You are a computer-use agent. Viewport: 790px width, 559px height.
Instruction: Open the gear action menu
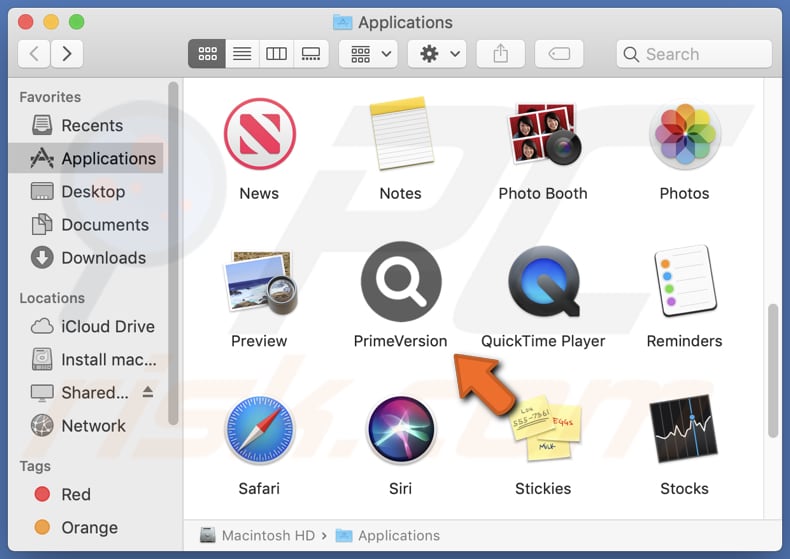point(437,53)
